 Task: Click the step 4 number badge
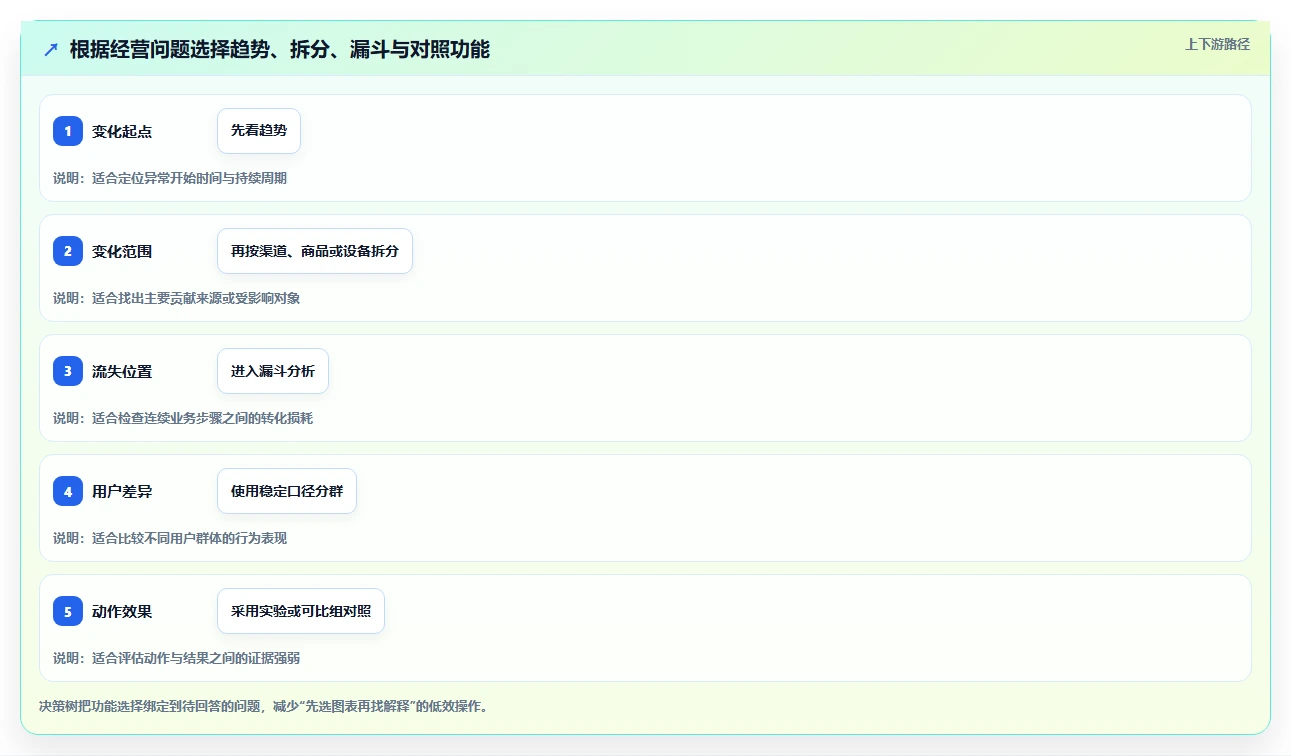coord(68,491)
